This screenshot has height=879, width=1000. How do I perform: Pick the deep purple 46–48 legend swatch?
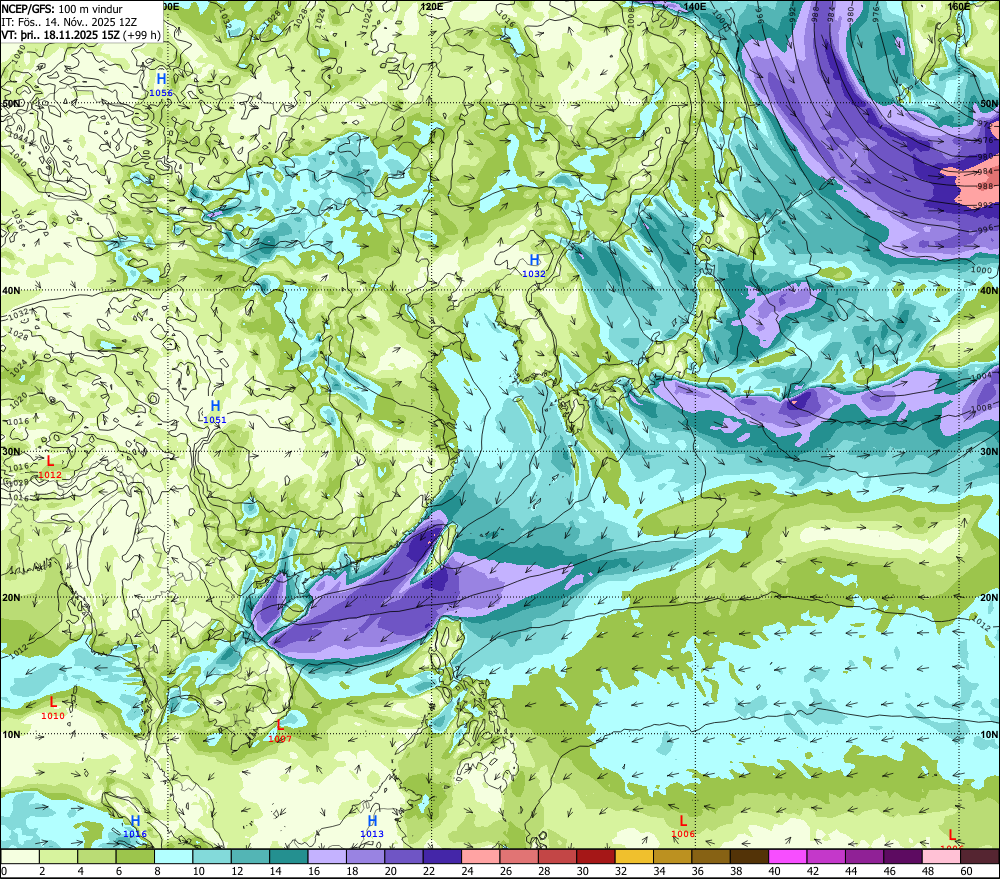click(x=903, y=857)
